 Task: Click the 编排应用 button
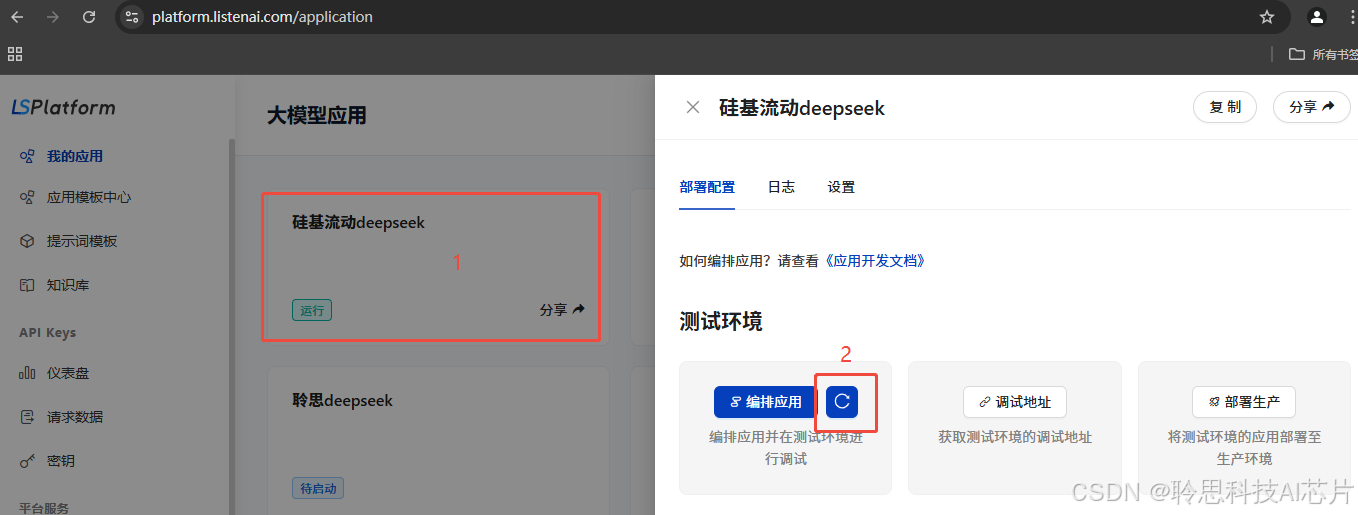click(x=765, y=402)
